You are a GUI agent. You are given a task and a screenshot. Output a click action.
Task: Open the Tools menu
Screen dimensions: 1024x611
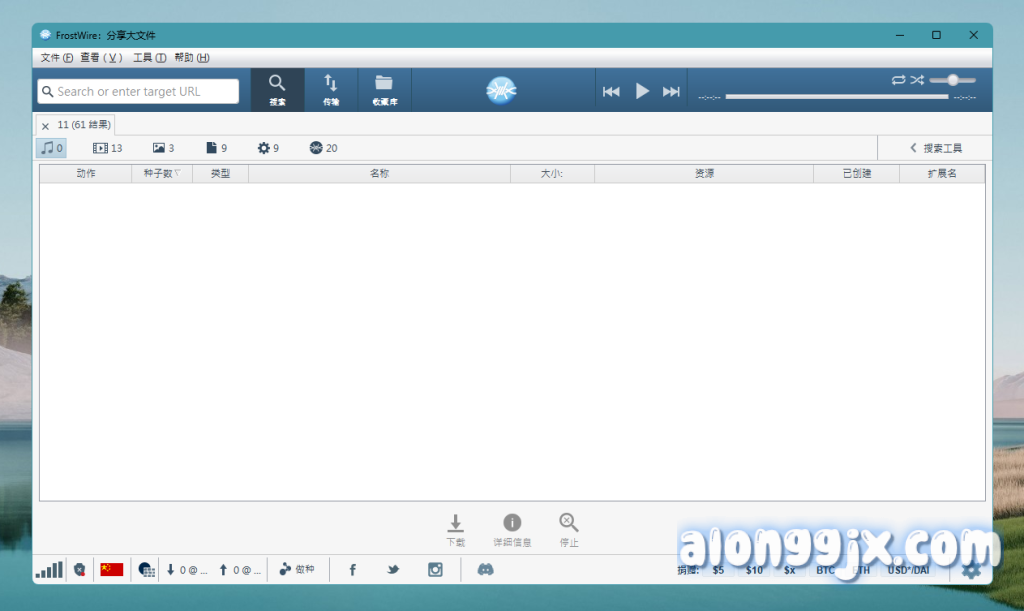[x=149, y=58]
